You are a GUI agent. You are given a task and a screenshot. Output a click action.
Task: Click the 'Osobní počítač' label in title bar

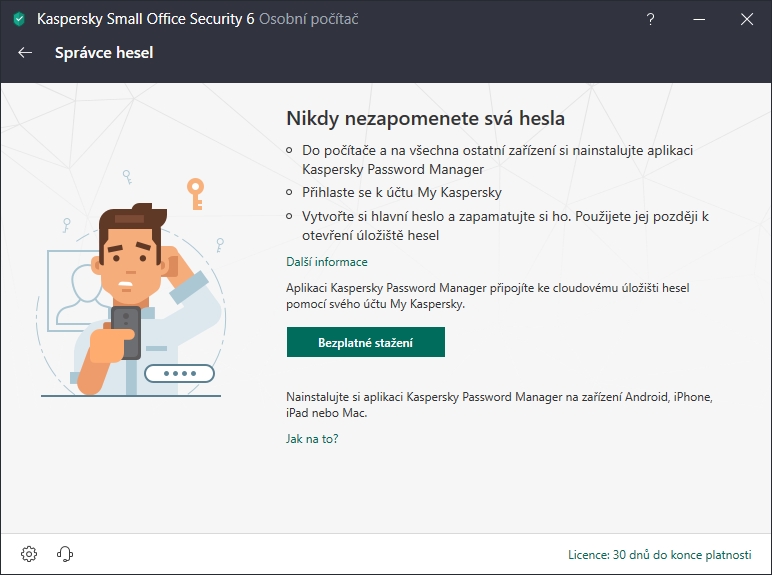point(308,19)
